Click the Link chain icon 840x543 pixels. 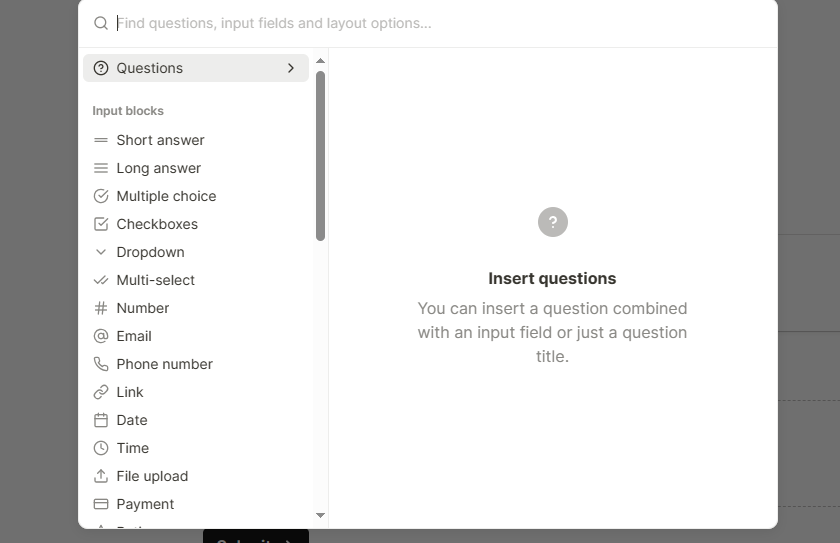[100, 392]
